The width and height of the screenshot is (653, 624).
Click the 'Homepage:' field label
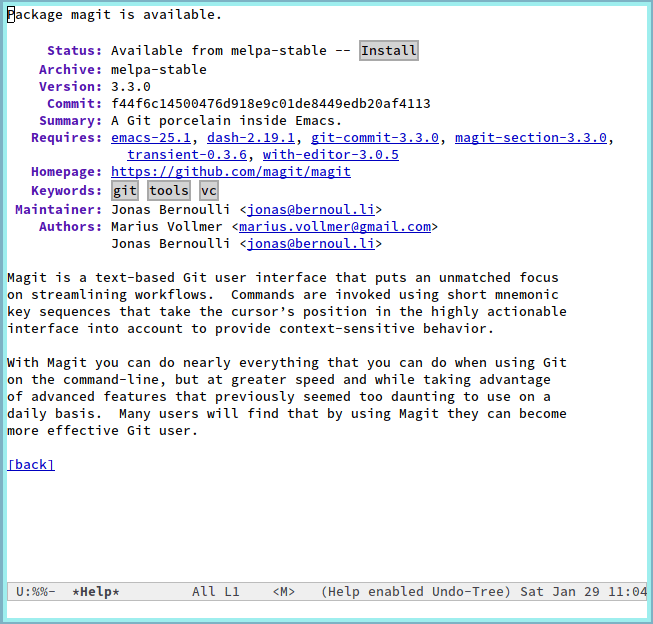point(67,172)
